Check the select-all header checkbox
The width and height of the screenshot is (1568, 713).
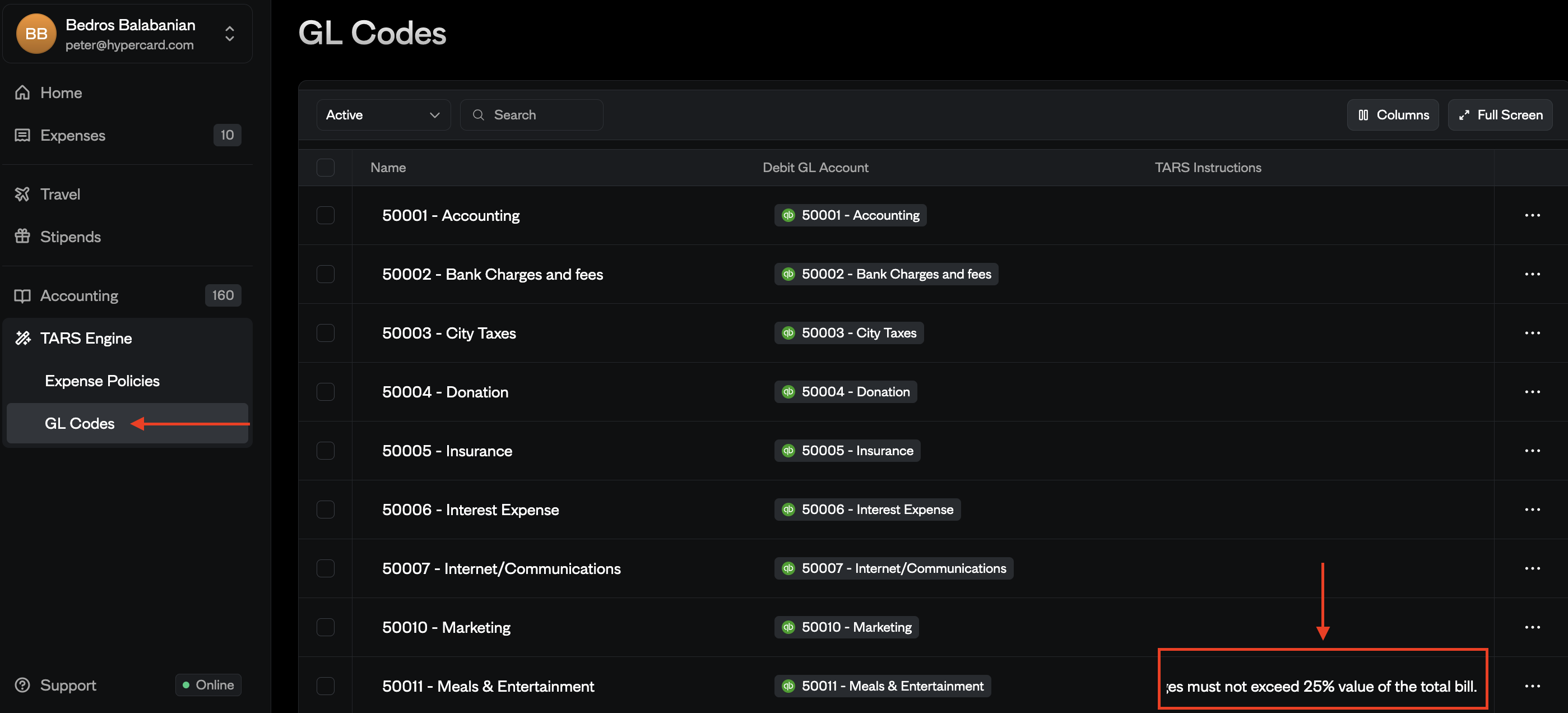[x=326, y=168]
